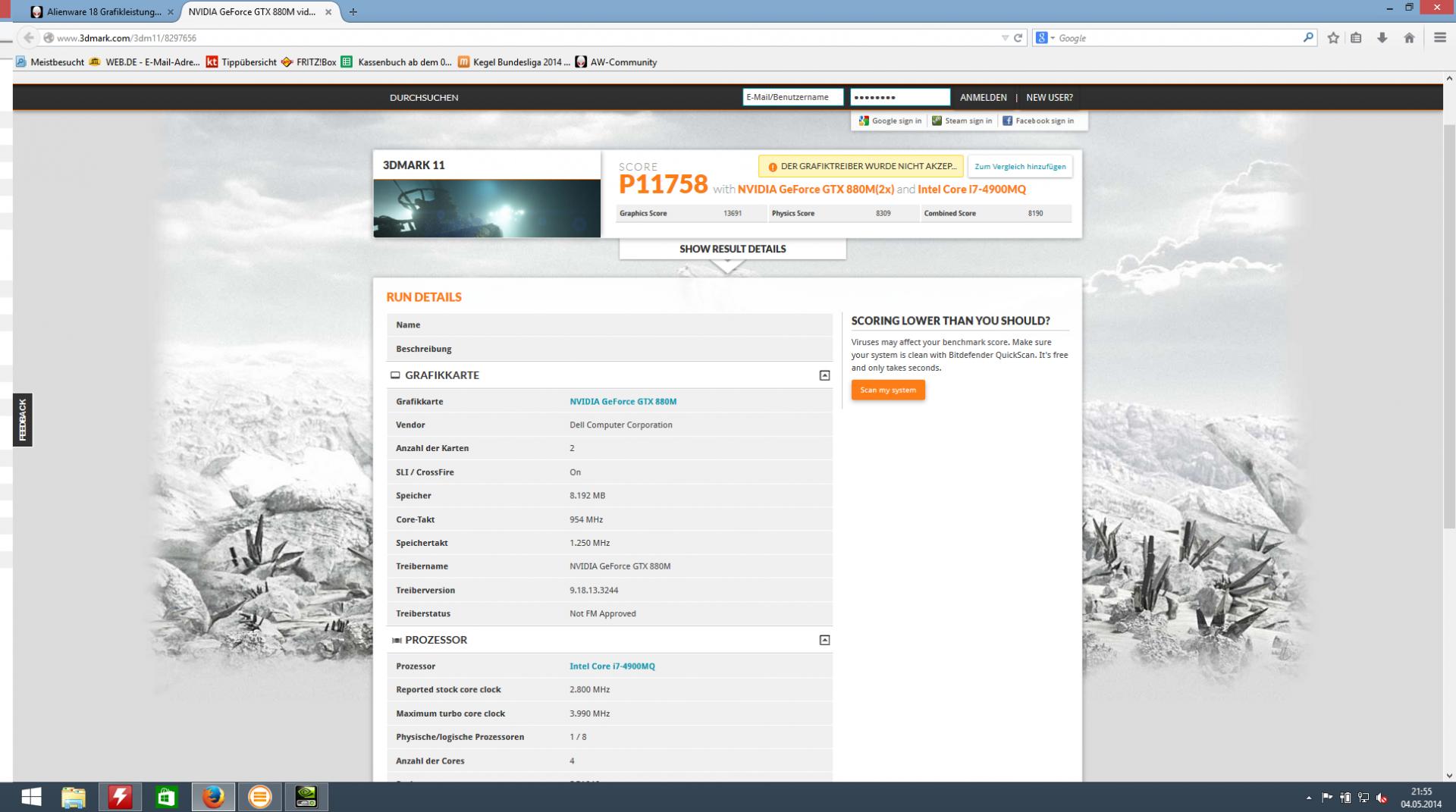
Task: Open Intel Core i7-4900MQ score header link
Action: (x=971, y=189)
